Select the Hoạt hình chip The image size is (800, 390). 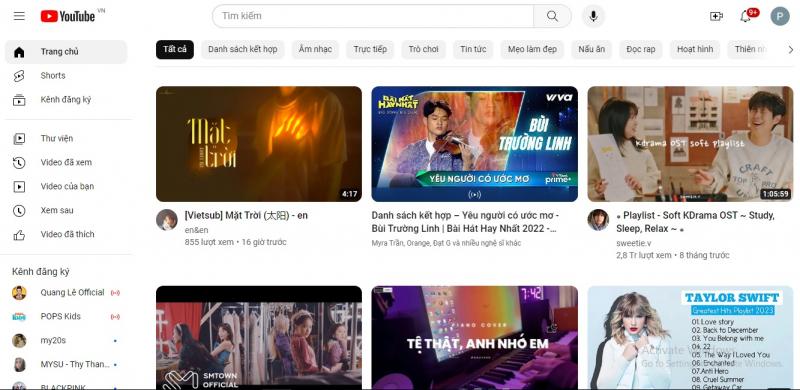click(x=695, y=50)
